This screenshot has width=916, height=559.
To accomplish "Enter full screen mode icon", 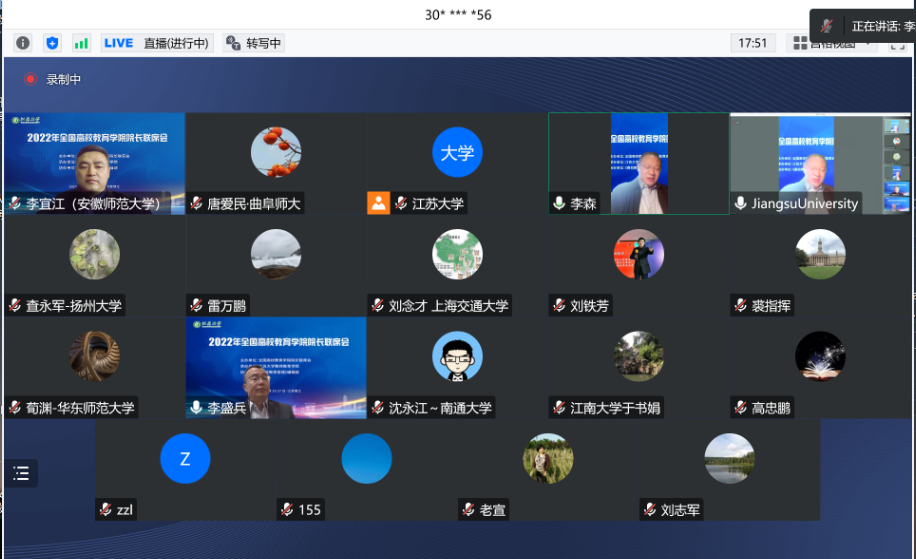I will tap(897, 45).
